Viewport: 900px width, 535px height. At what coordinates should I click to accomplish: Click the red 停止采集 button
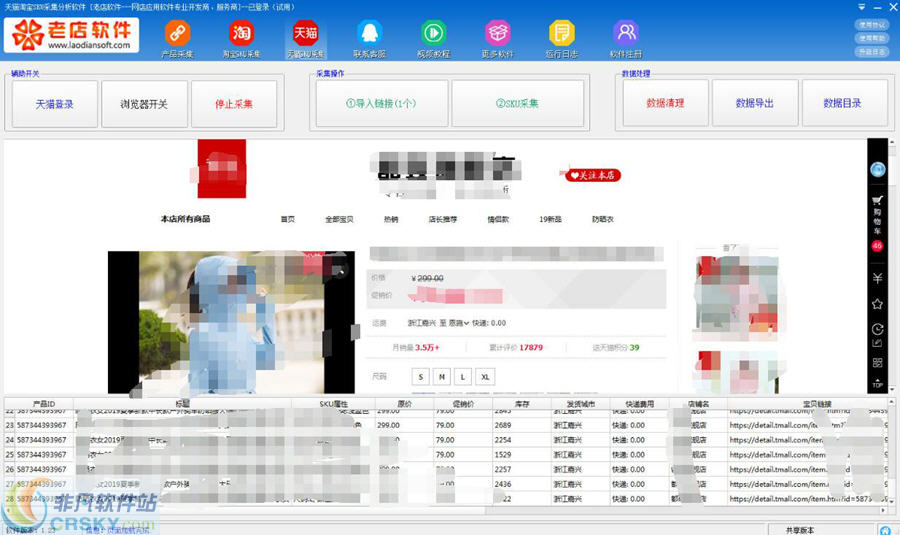tap(234, 104)
